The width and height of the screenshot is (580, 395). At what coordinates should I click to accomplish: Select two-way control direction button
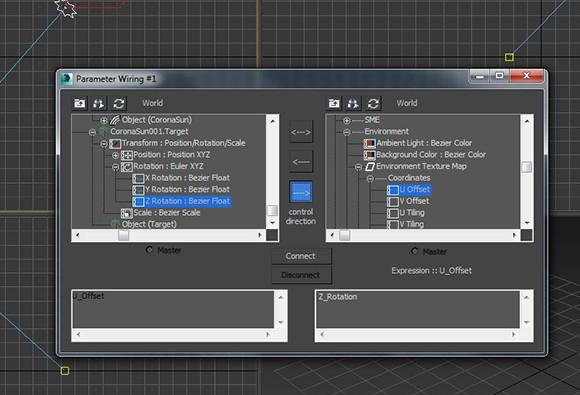coord(301,132)
